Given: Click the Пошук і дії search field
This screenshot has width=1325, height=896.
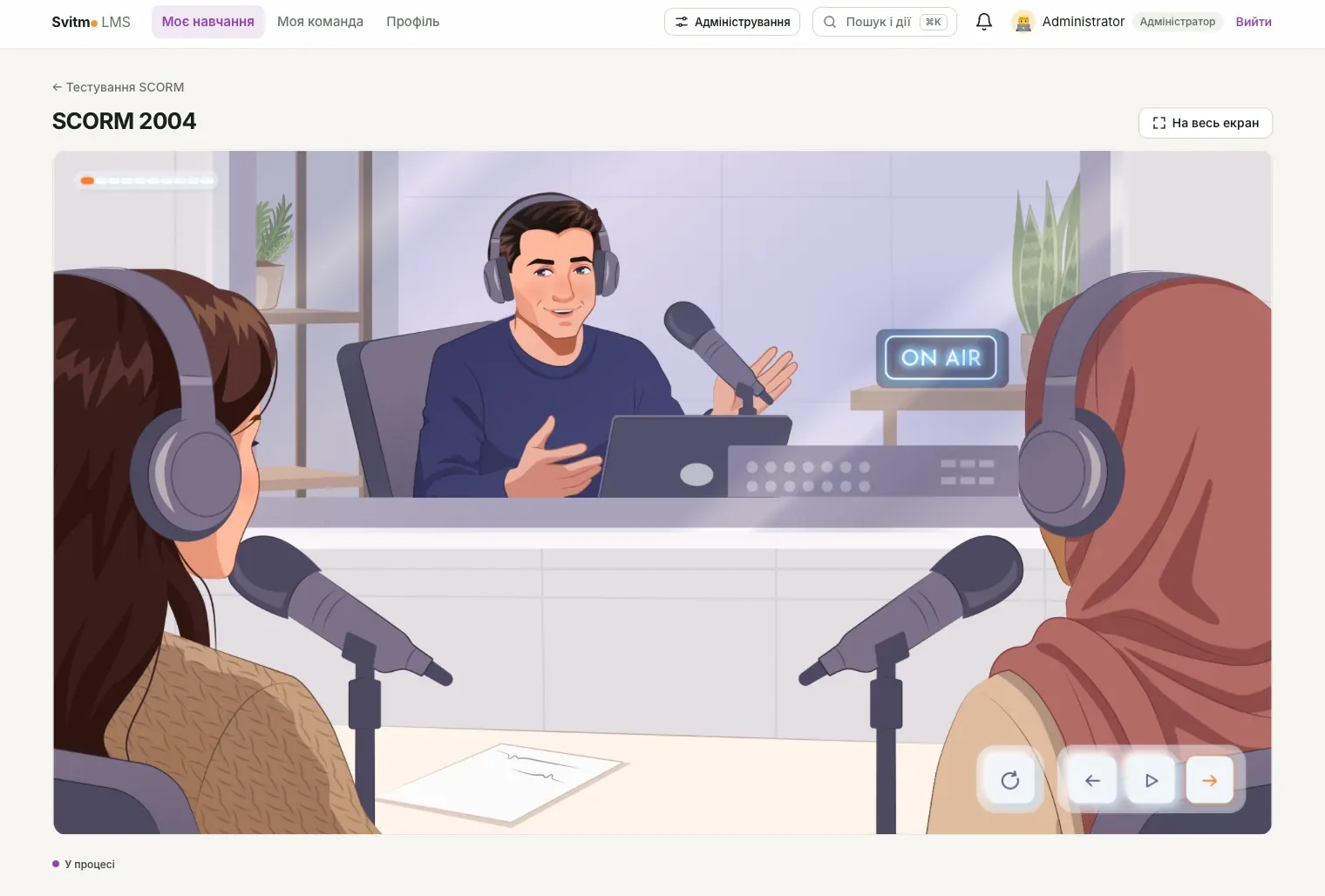Looking at the screenshot, I should [885, 22].
